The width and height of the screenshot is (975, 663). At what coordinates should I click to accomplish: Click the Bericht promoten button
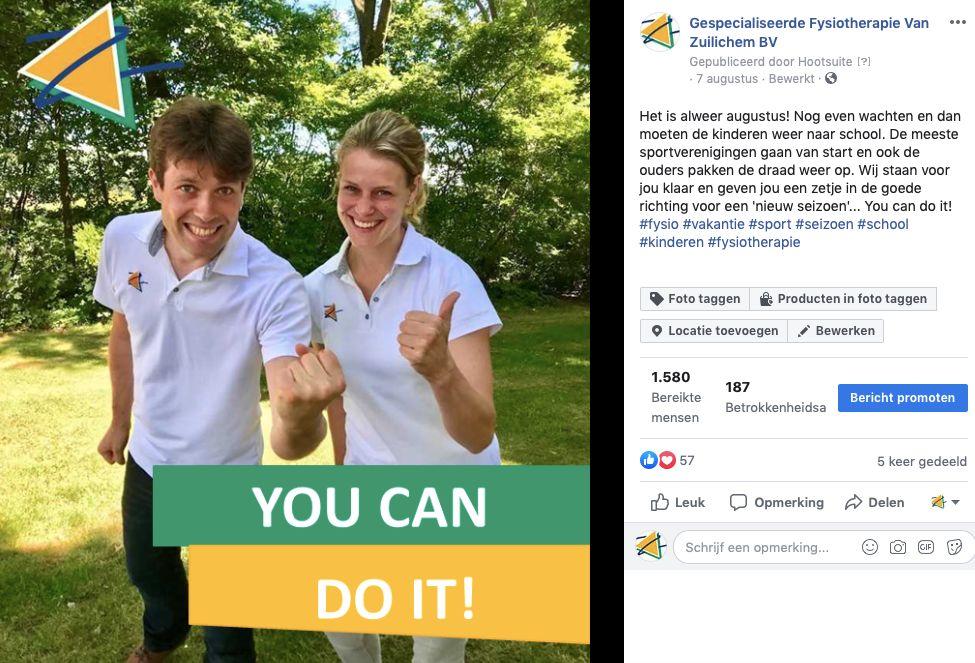[x=902, y=397]
